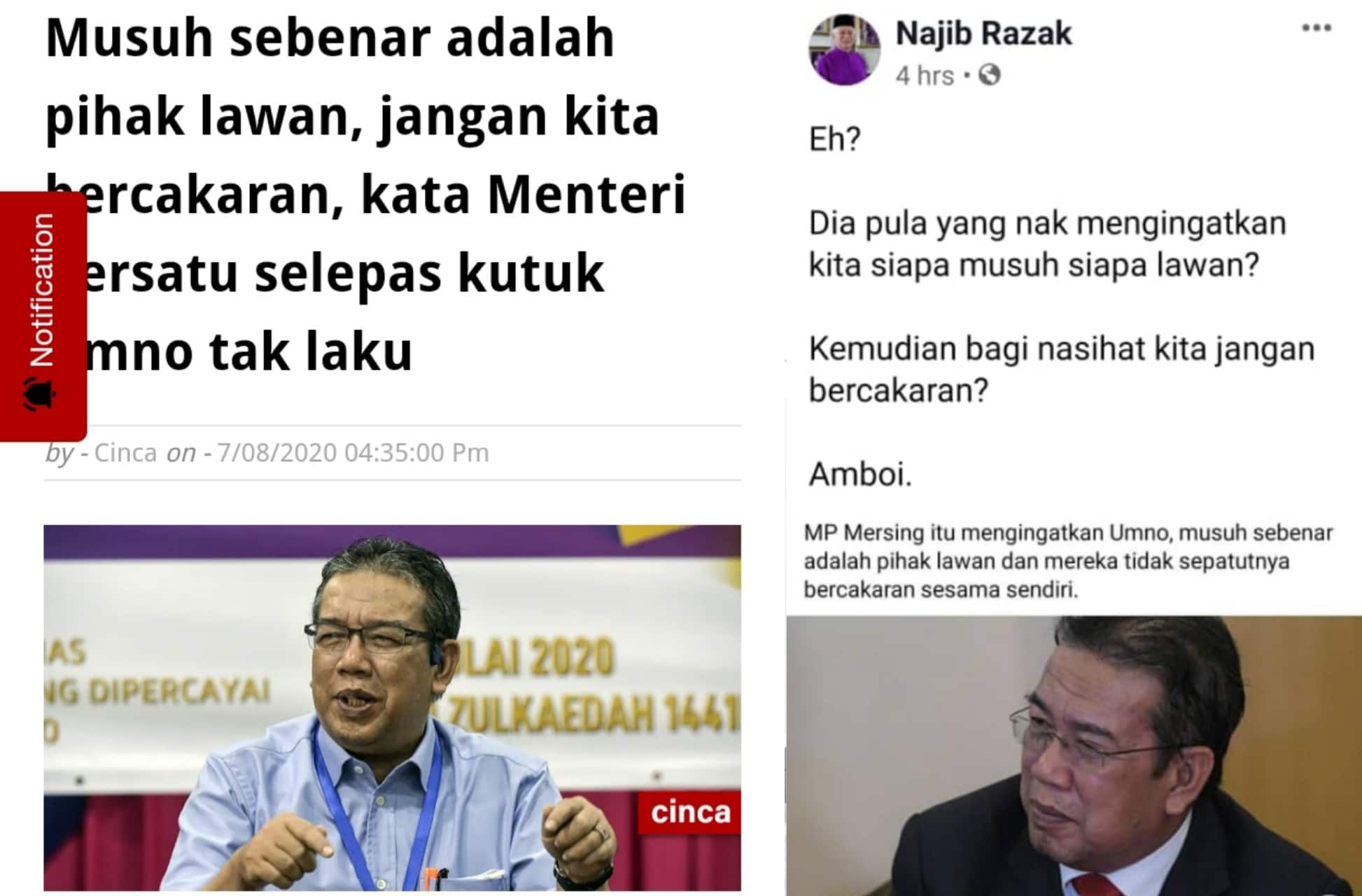Click the 'Eh?' line in the post
Screen dimensions: 1362x896
coord(834,139)
